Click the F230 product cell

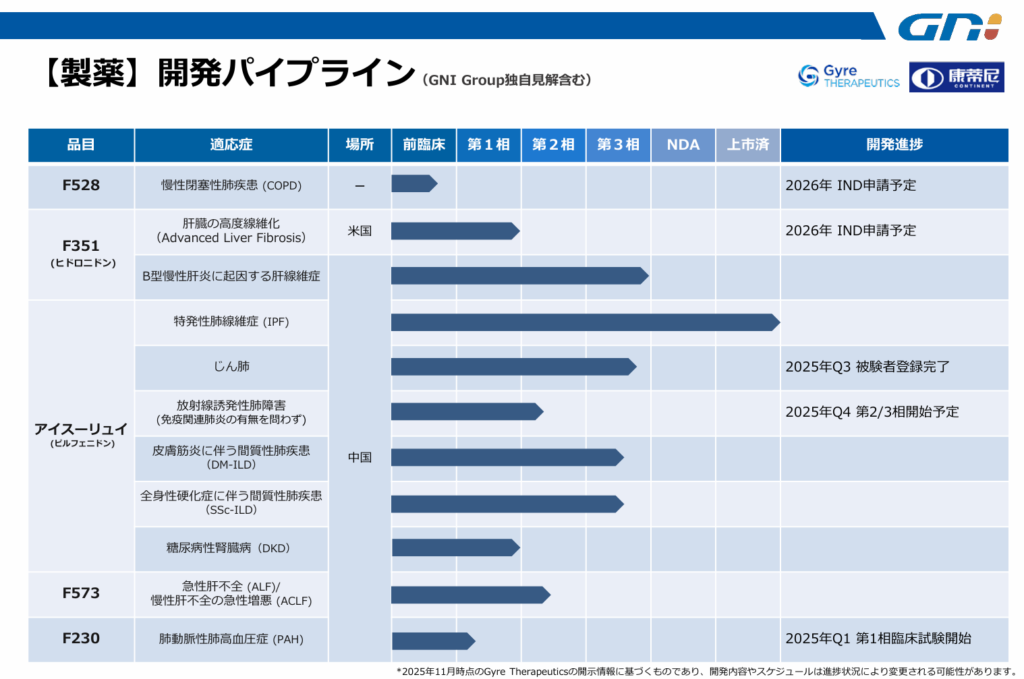click(81, 639)
